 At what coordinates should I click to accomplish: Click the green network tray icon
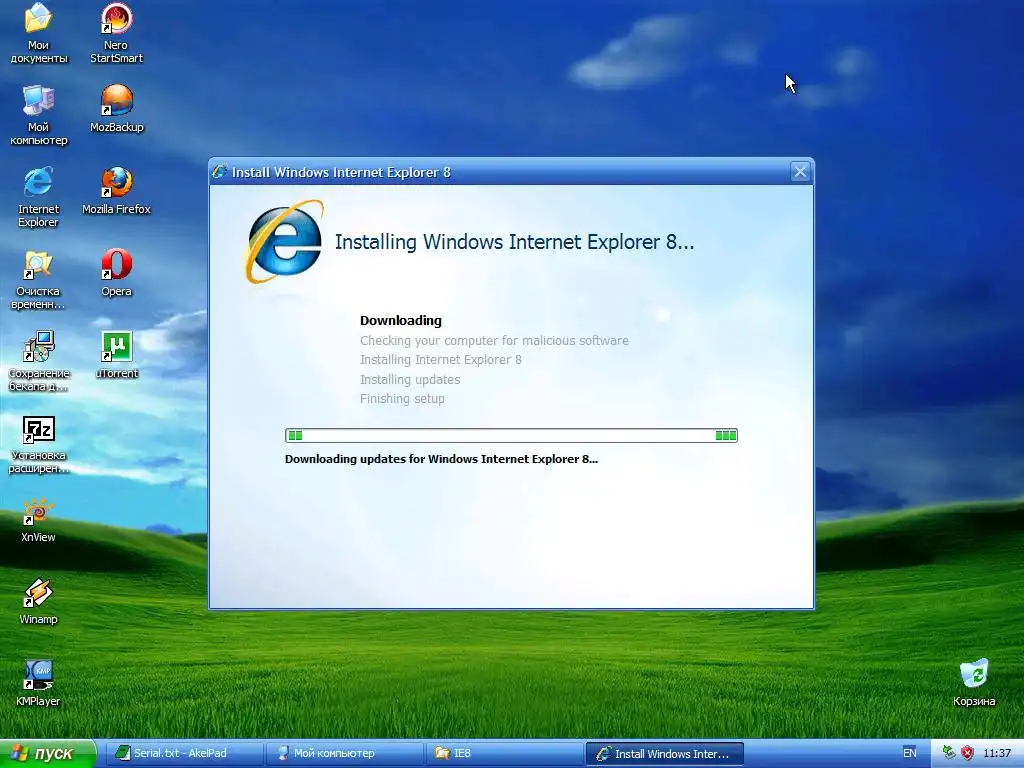[949, 753]
